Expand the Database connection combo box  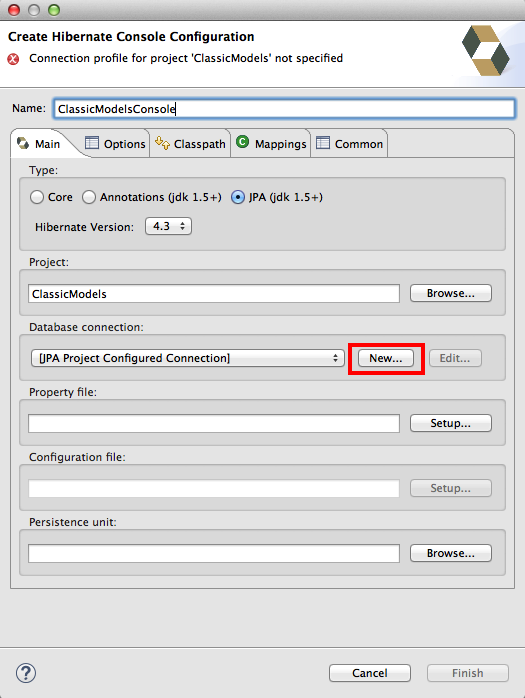pos(188,358)
